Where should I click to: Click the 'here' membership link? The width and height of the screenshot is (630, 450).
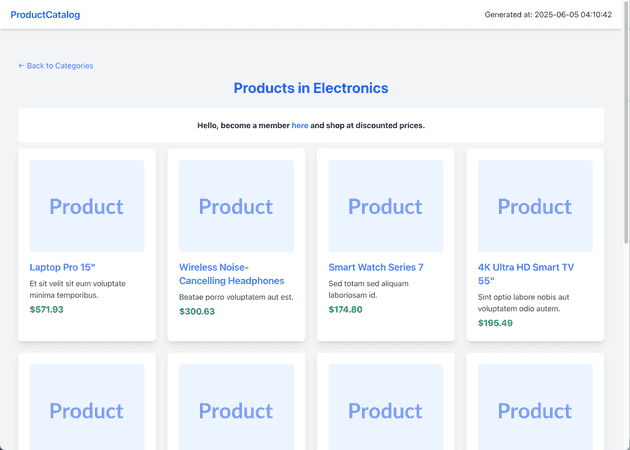click(x=300, y=125)
